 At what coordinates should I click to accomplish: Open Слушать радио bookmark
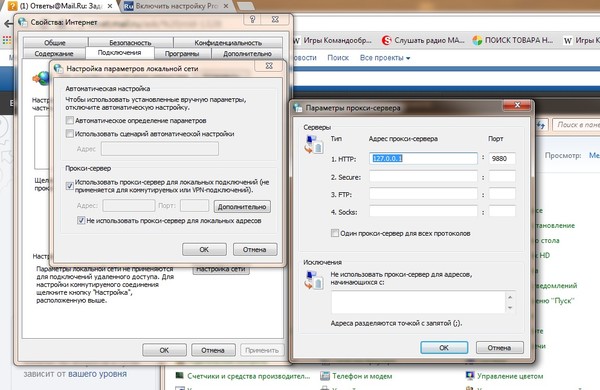[423, 40]
